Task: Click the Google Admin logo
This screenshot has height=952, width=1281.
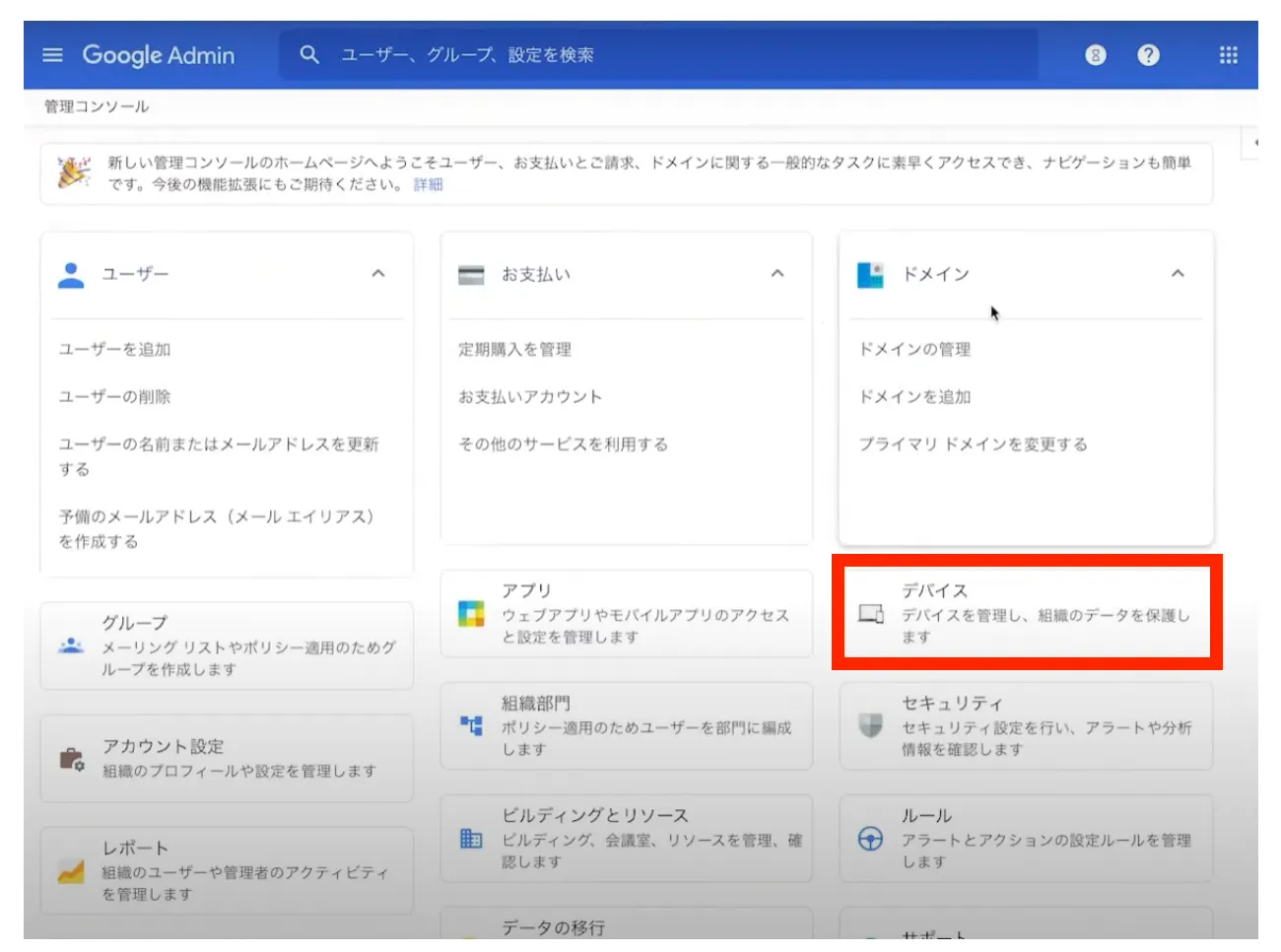Action: point(159,55)
